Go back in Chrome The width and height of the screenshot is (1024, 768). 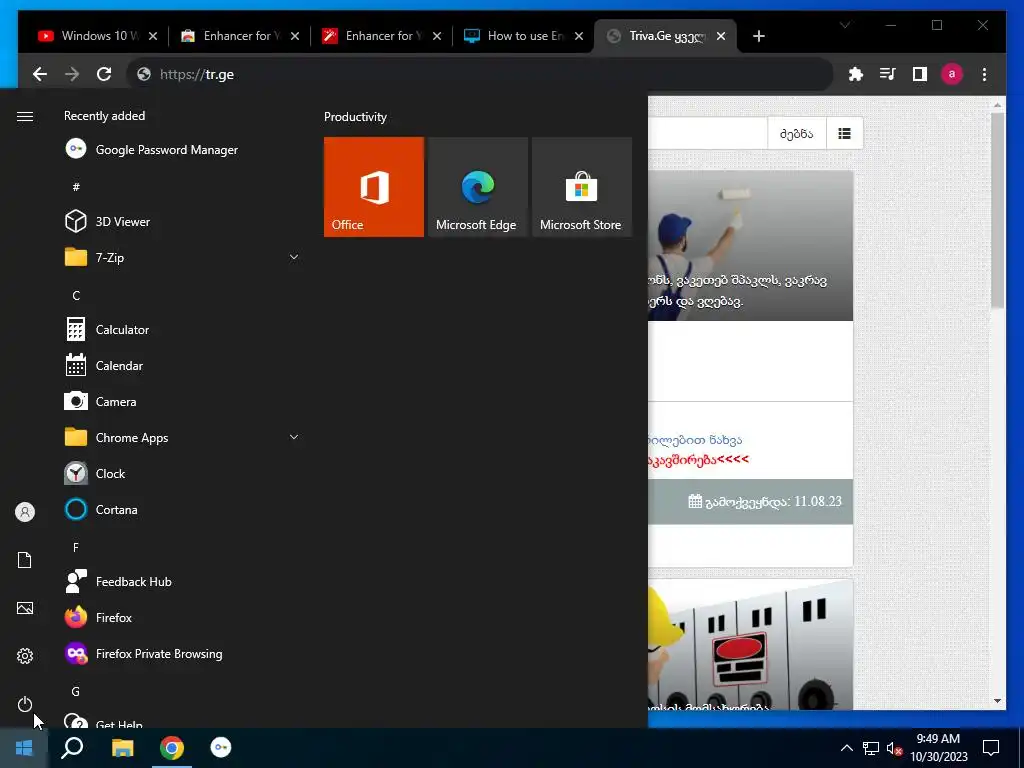[40, 74]
